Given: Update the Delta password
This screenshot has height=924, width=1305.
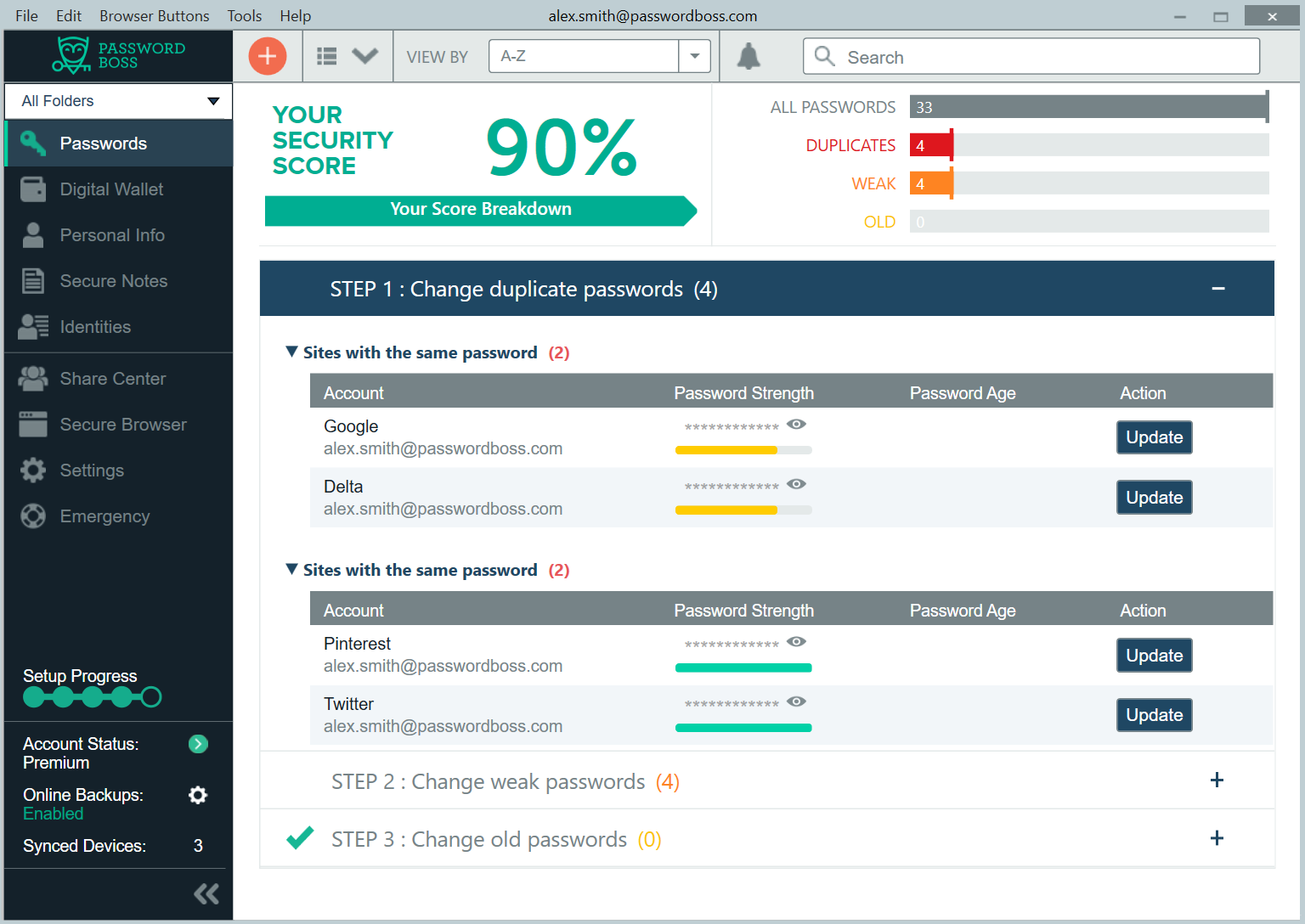Looking at the screenshot, I should tap(1154, 498).
